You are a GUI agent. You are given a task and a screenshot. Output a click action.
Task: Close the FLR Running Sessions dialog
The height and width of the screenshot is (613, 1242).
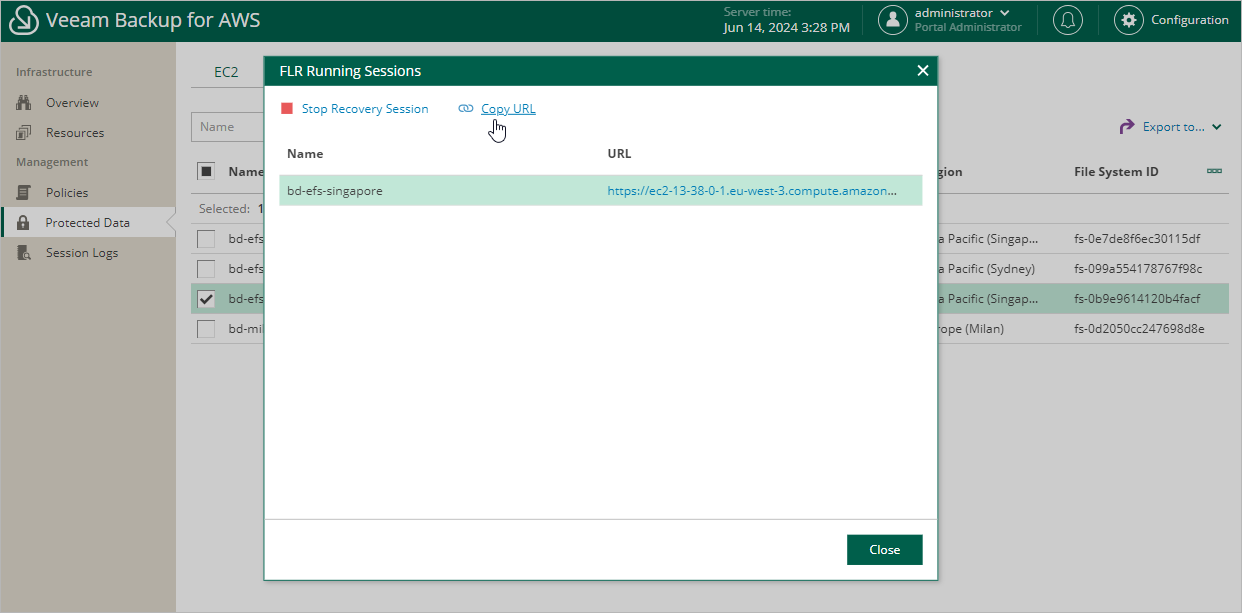click(x=923, y=71)
